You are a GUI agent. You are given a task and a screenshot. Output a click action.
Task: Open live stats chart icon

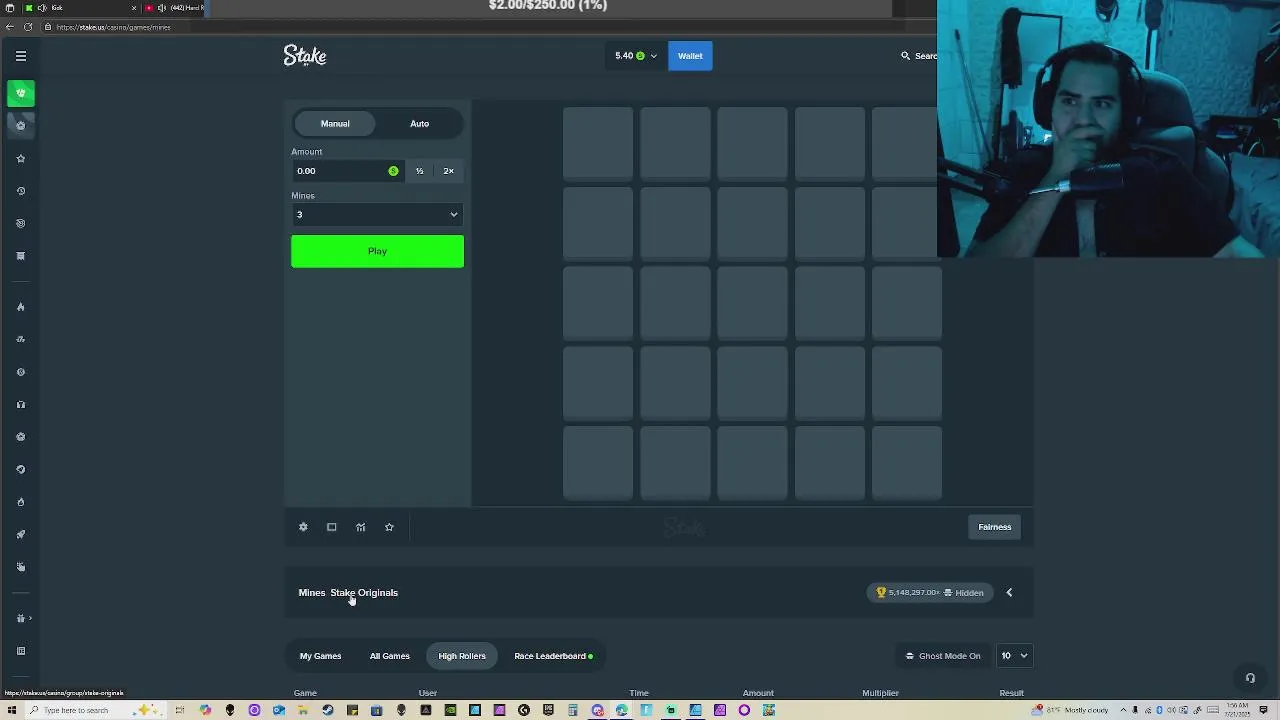coord(361,527)
